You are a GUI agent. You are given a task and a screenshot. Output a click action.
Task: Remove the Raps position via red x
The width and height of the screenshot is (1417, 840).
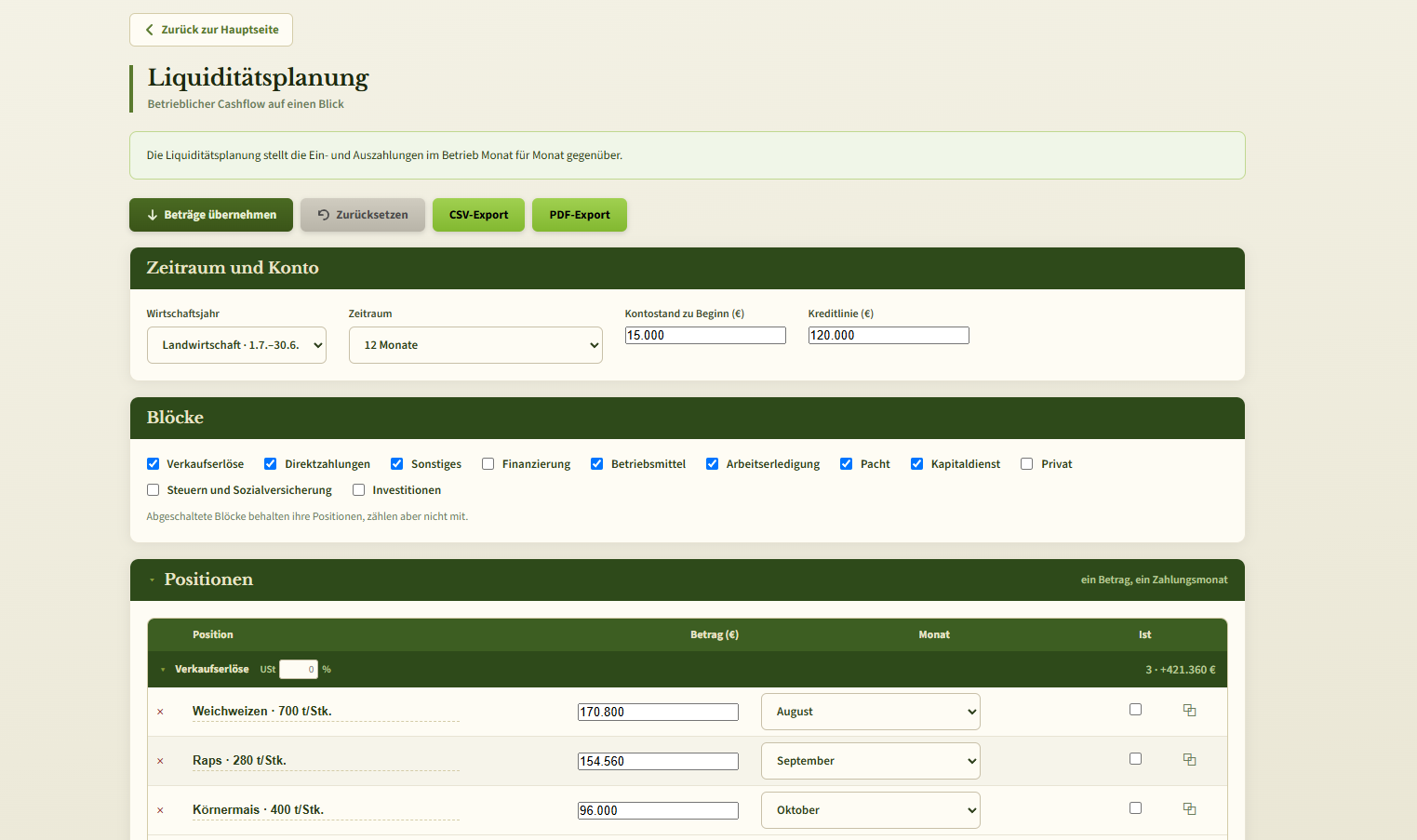[x=160, y=761]
